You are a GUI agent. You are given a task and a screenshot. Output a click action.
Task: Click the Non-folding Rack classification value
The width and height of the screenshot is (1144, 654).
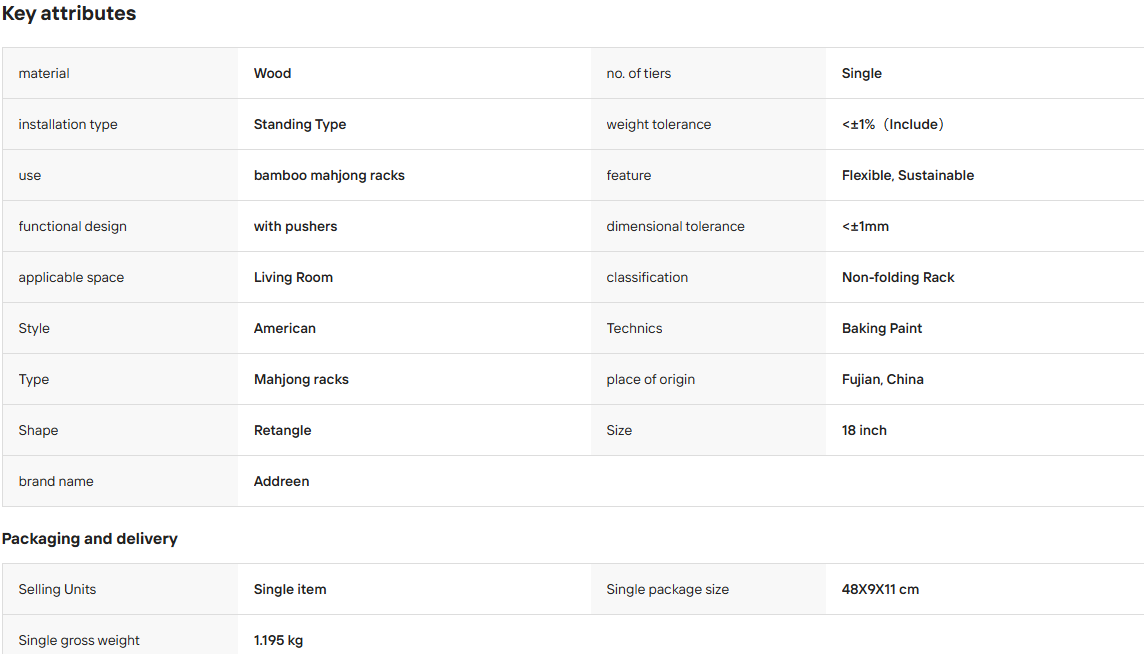click(x=898, y=277)
